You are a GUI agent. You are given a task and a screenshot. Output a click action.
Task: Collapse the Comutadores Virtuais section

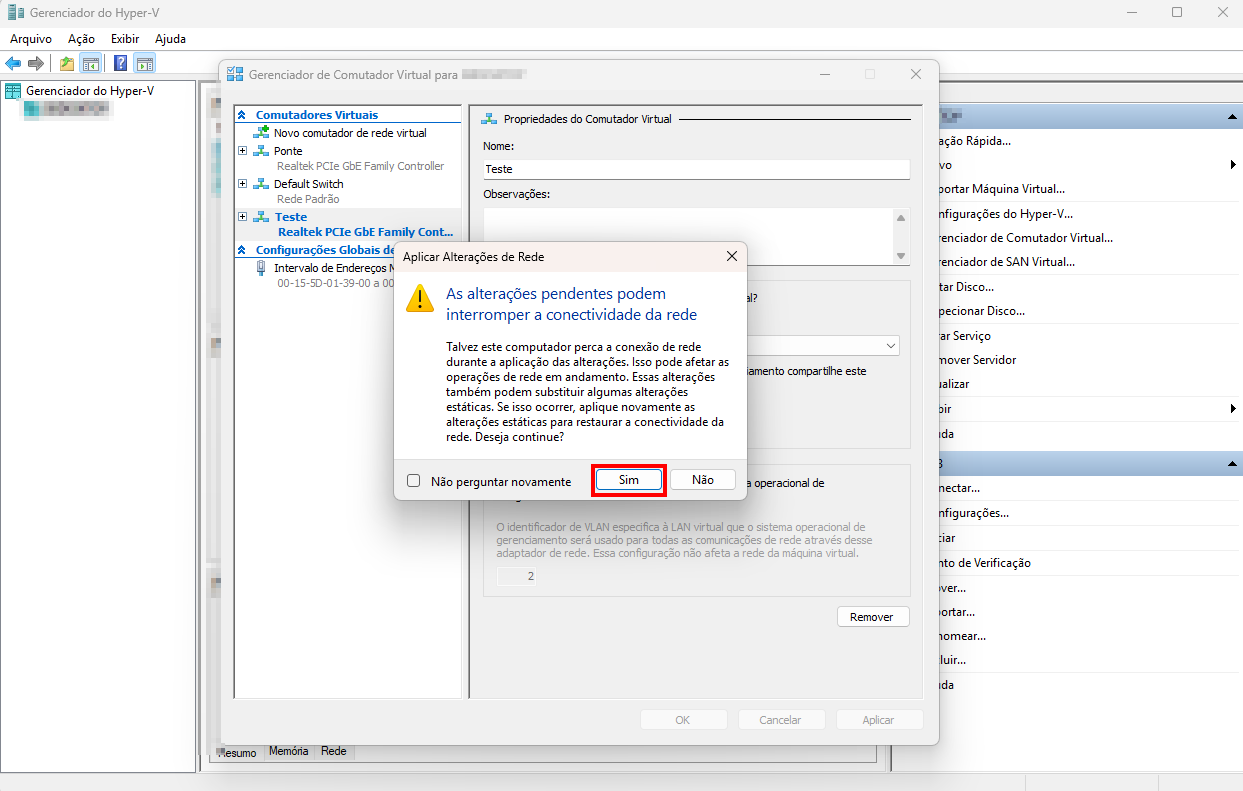243,115
